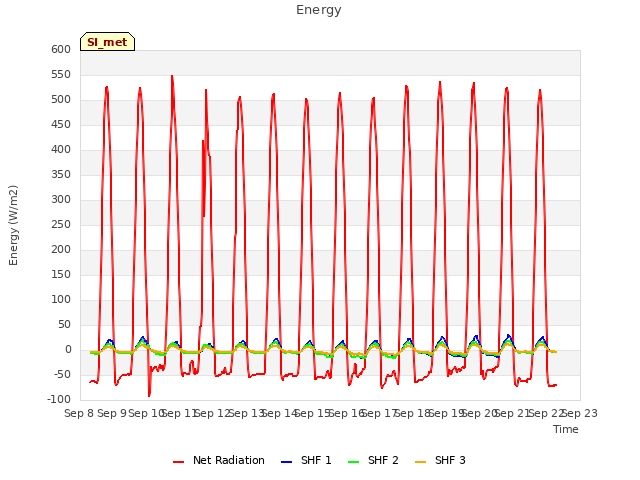Toggle Net Radiation series in legend

(219, 460)
